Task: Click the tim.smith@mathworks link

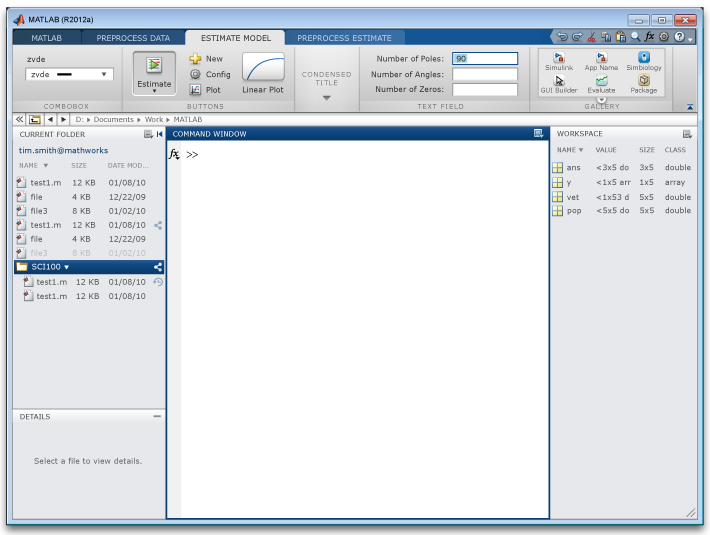Action: pos(63,150)
